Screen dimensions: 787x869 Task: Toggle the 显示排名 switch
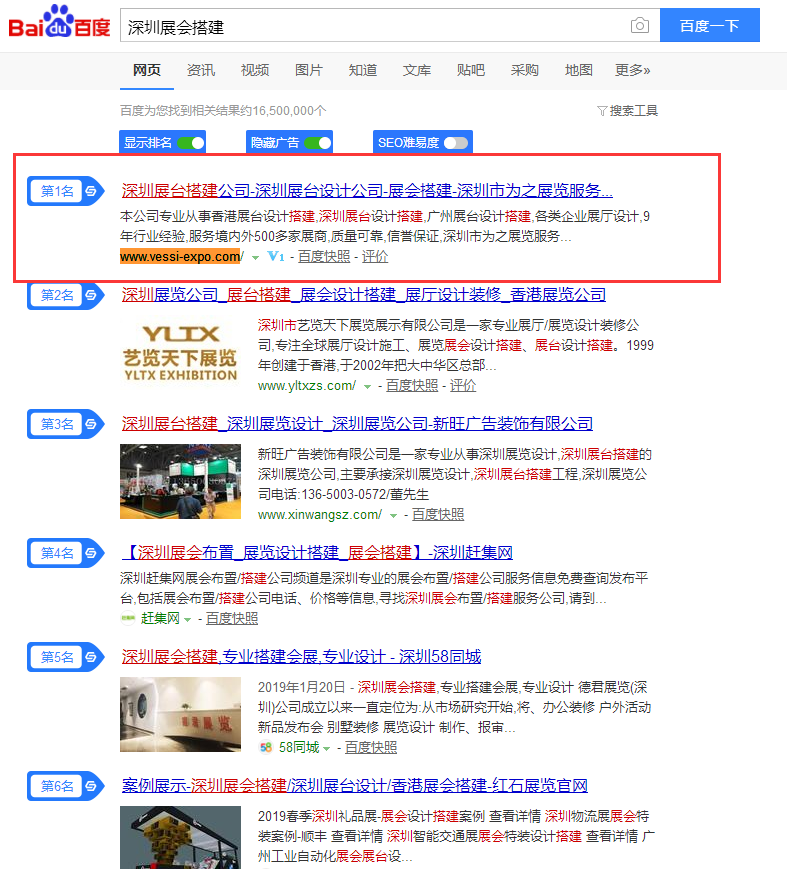[191, 143]
